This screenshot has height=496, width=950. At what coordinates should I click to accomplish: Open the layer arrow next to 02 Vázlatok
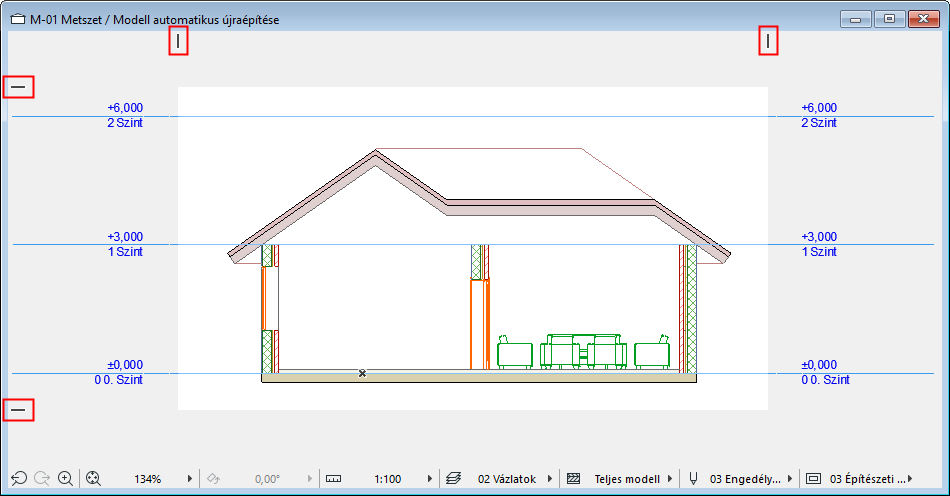(x=550, y=478)
